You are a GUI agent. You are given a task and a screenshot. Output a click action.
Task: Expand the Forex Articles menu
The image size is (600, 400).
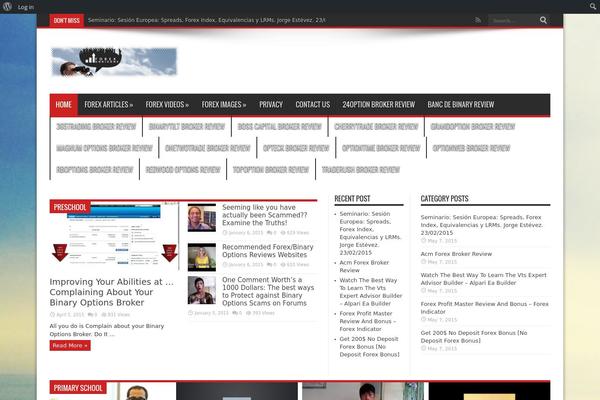click(x=109, y=104)
